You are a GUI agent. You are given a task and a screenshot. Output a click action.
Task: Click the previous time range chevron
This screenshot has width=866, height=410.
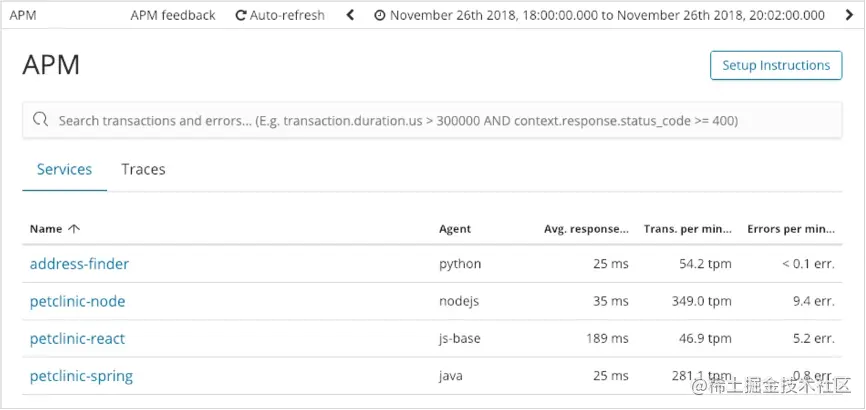click(x=350, y=15)
